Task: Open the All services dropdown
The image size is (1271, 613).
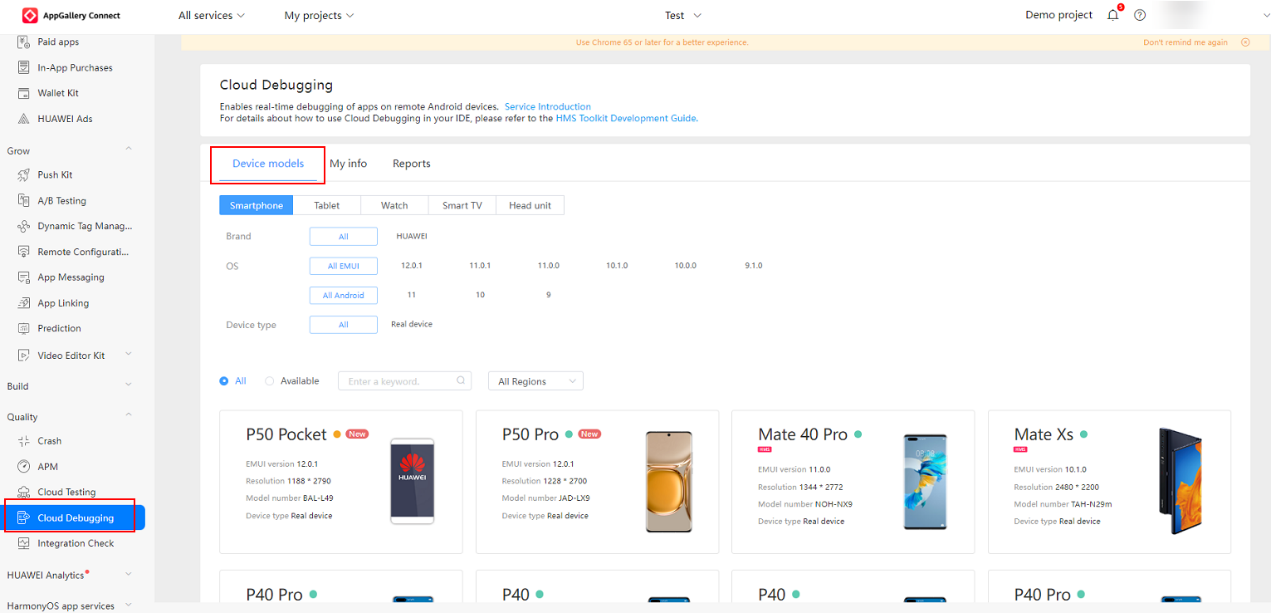Action: 211,15
